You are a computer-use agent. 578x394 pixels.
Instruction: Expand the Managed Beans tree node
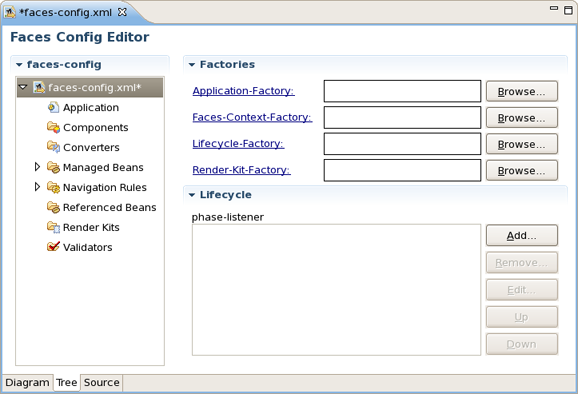click(37, 167)
